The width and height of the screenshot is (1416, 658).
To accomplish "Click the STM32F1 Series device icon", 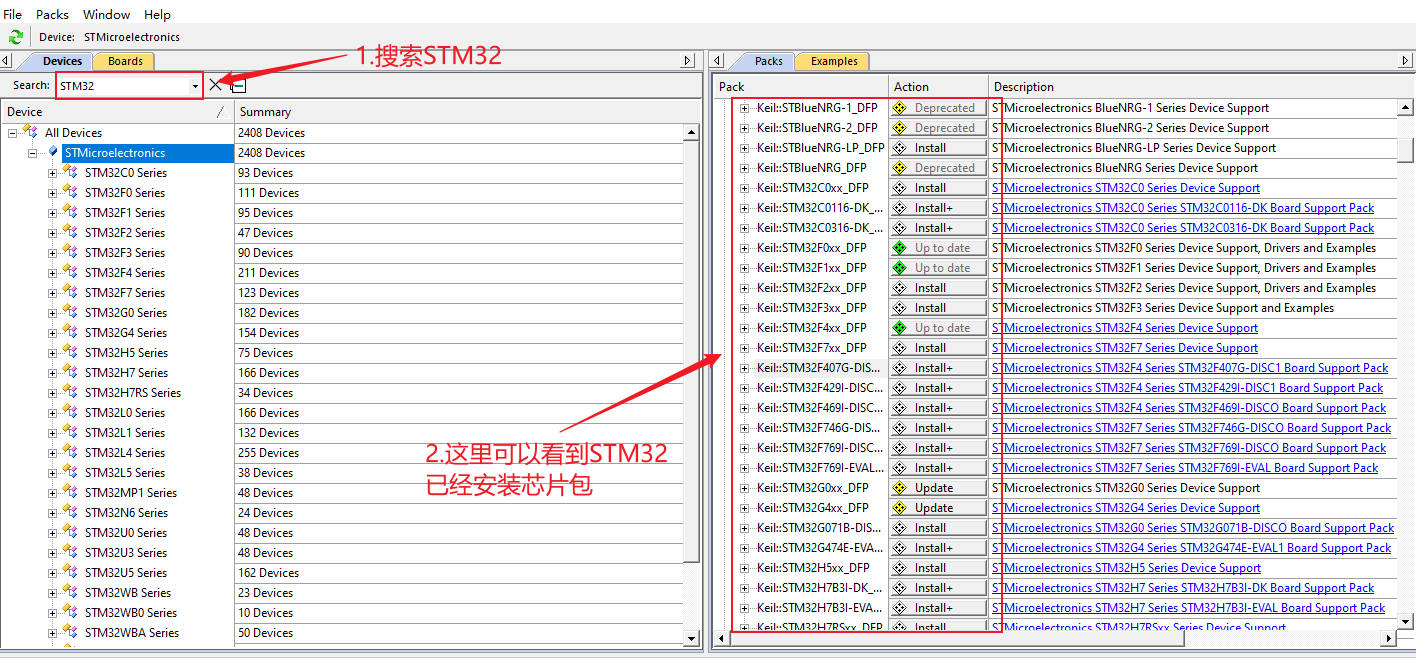I will (x=70, y=212).
